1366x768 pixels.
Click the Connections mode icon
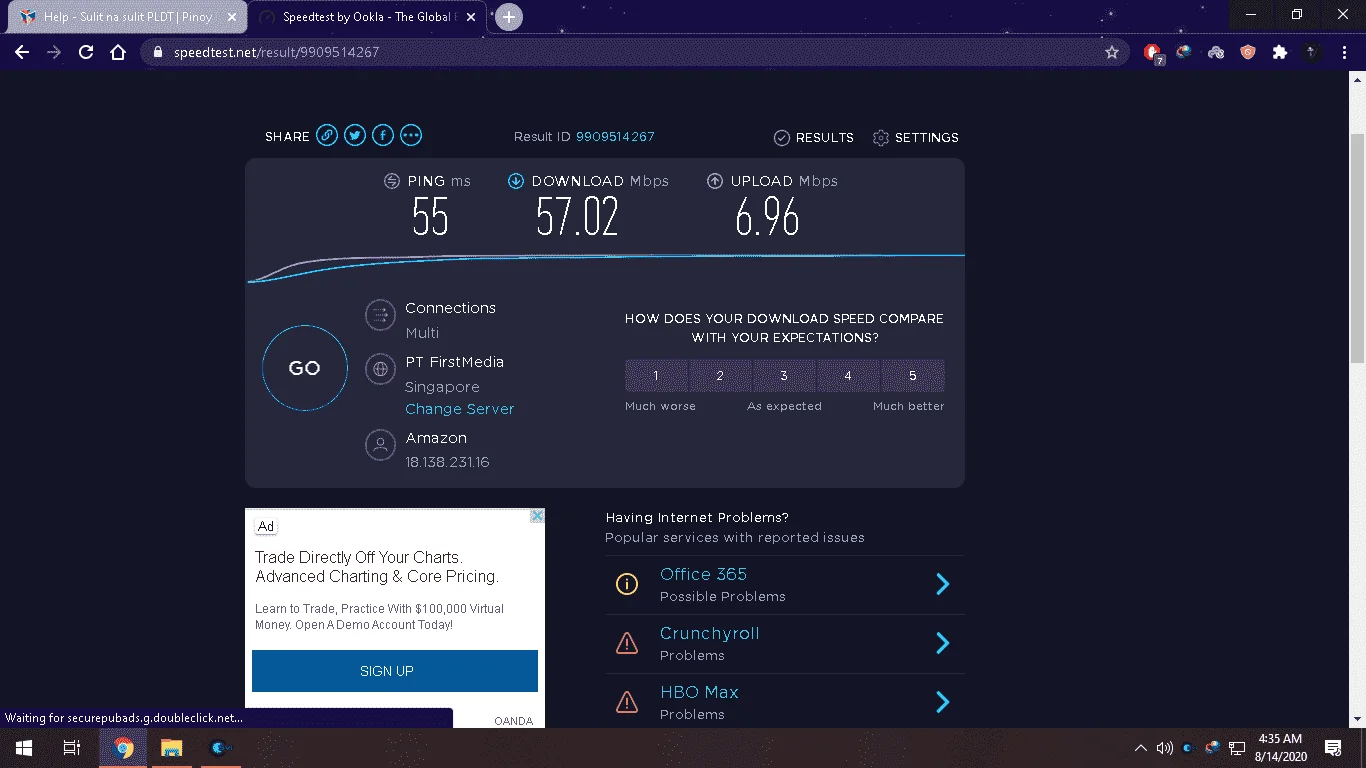pyautogui.click(x=380, y=315)
